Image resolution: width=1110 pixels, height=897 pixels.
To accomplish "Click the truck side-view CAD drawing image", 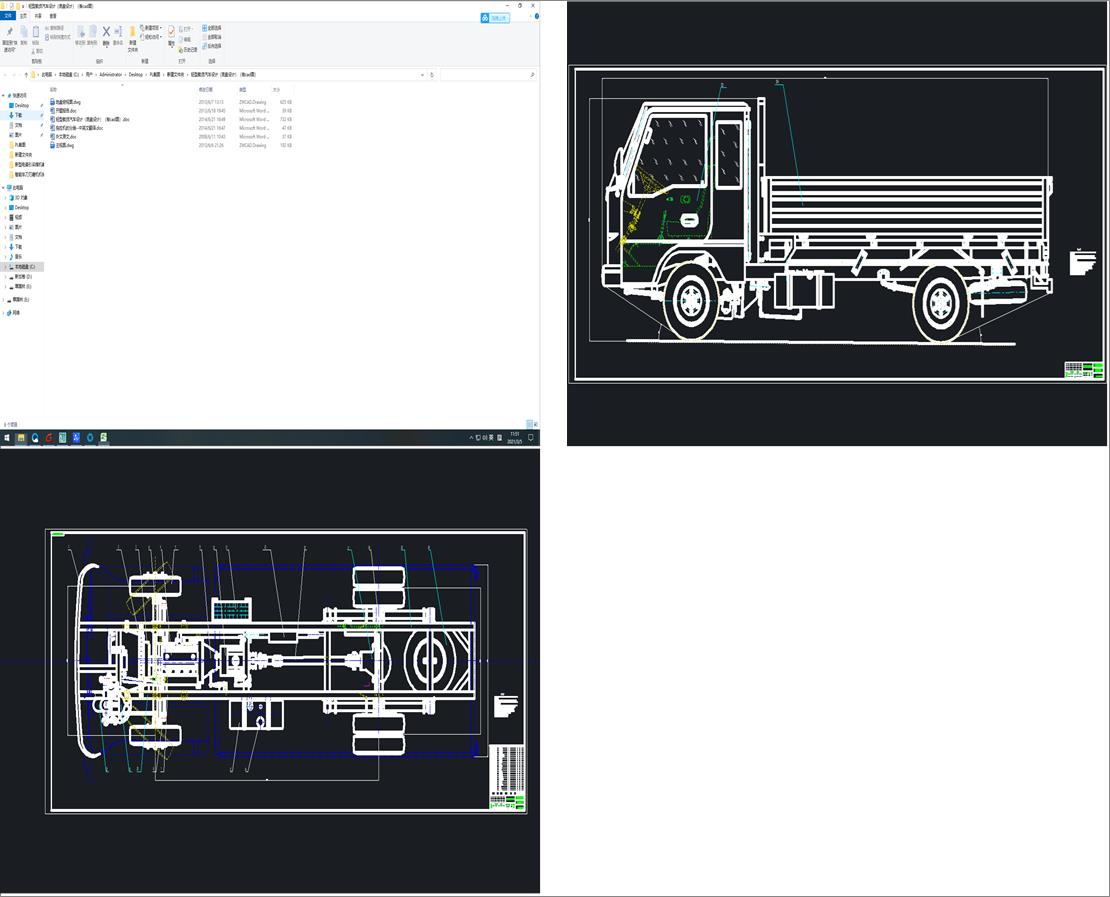I will (837, 224).
